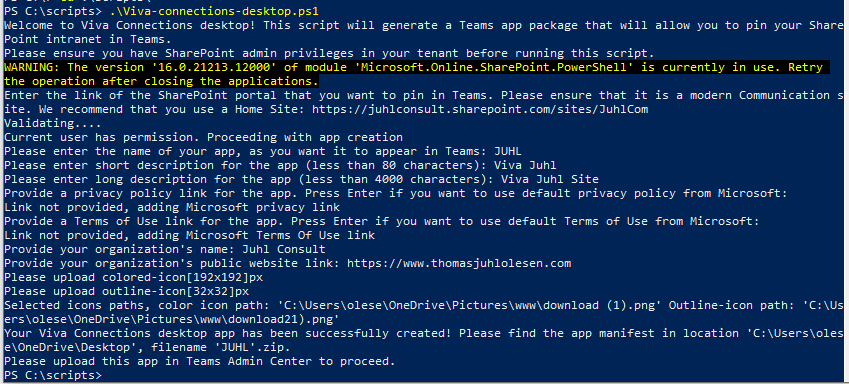Click 'Please ensure you have SharePoint admin privileges' line
849x384 pixels.
[329, 53]
